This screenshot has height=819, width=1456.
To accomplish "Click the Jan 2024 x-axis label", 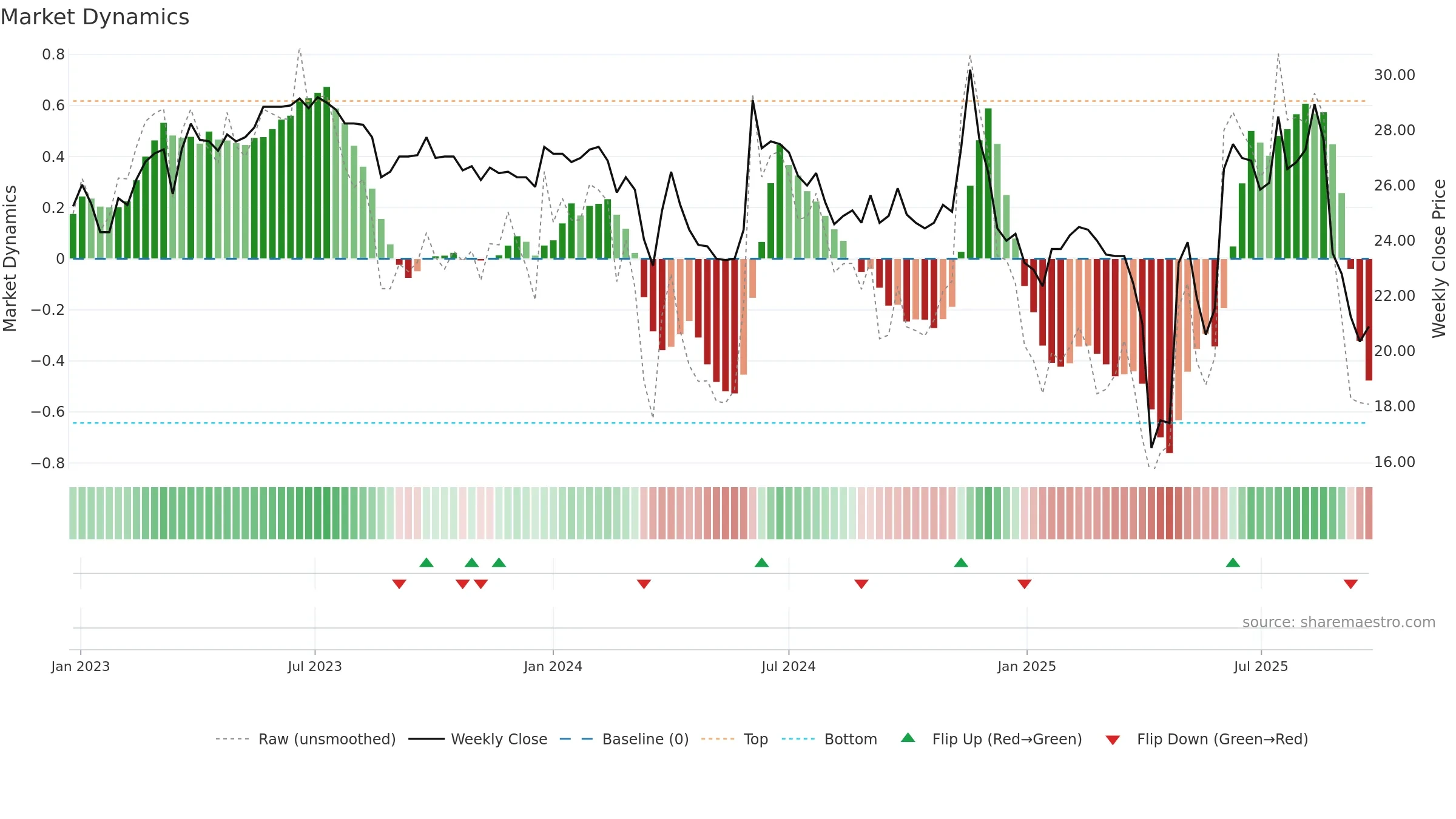I will [x=553, y=666].
